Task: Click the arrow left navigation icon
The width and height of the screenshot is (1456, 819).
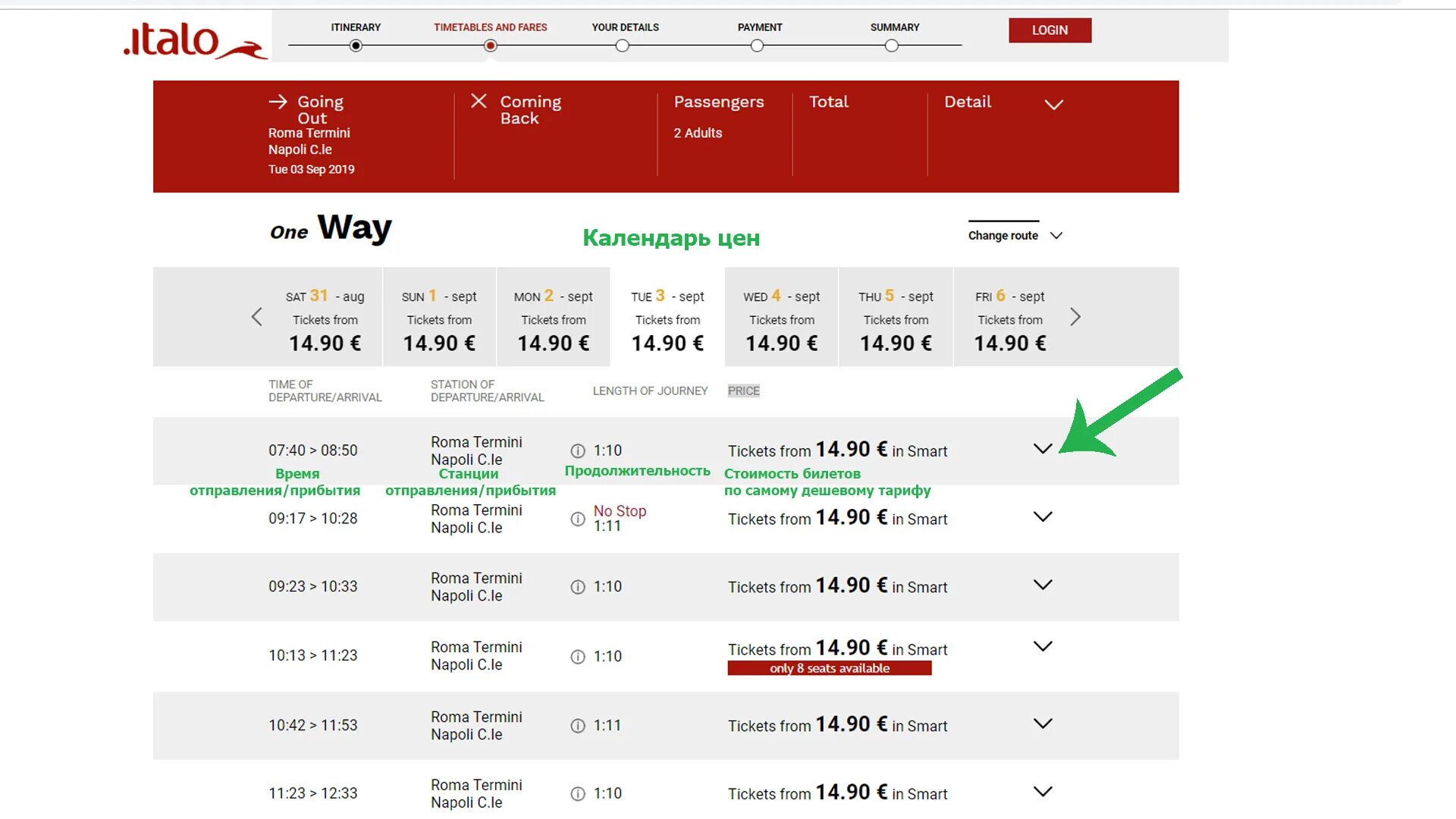Action: pos(258,316)
